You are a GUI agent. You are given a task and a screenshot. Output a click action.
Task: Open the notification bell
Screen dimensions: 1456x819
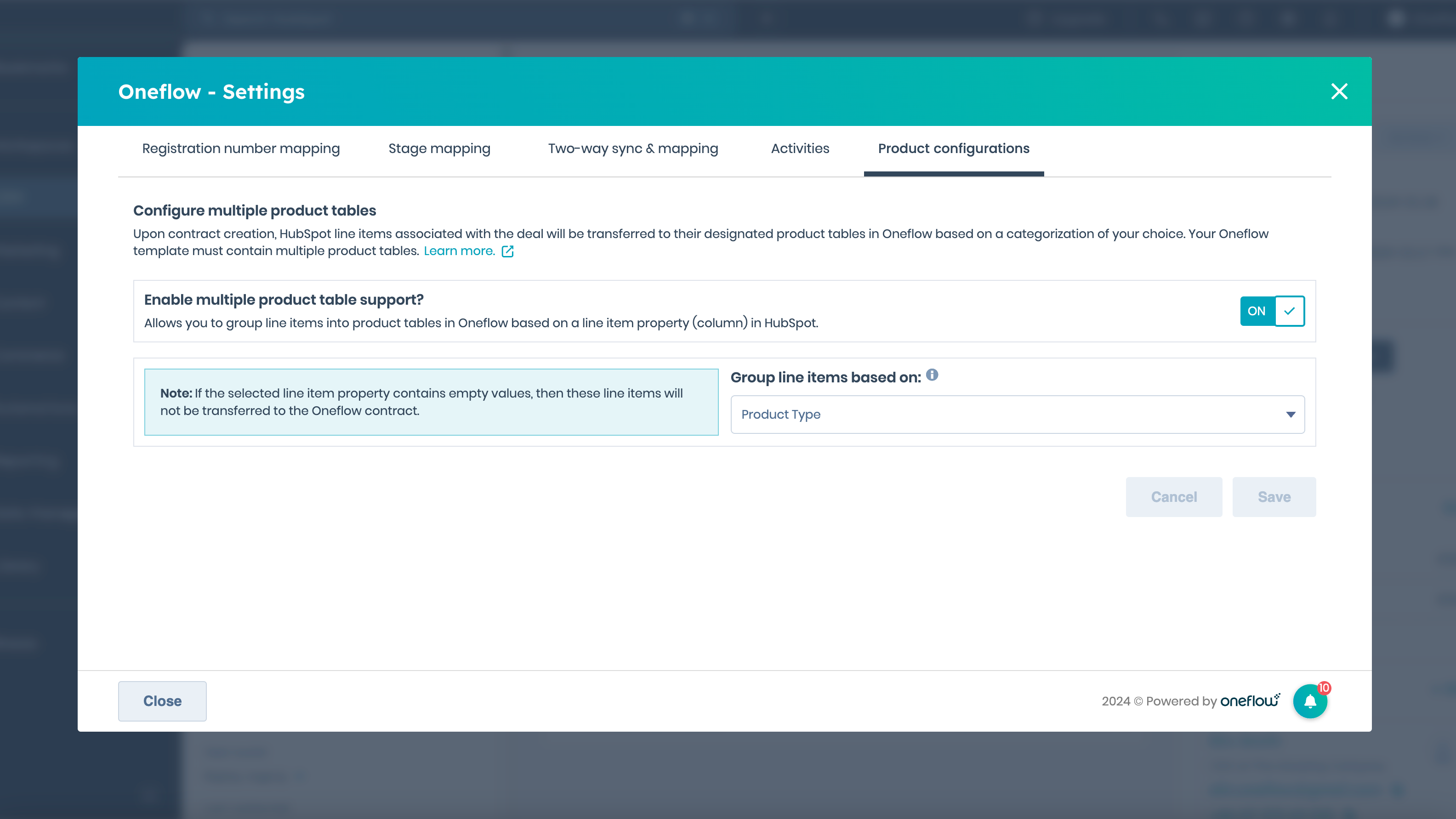(x=1309, y=701)
